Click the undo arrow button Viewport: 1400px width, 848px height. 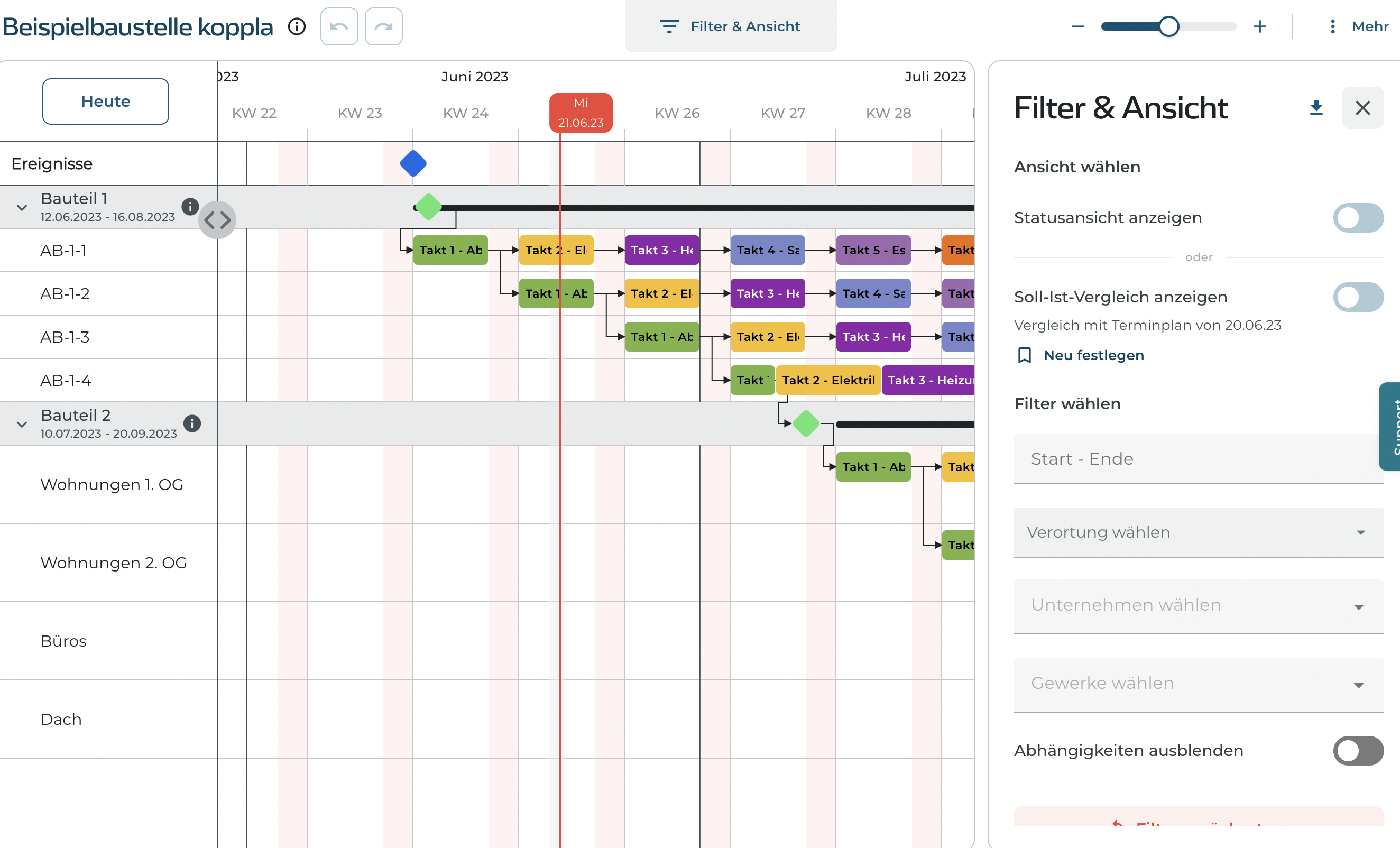(339, 26)
